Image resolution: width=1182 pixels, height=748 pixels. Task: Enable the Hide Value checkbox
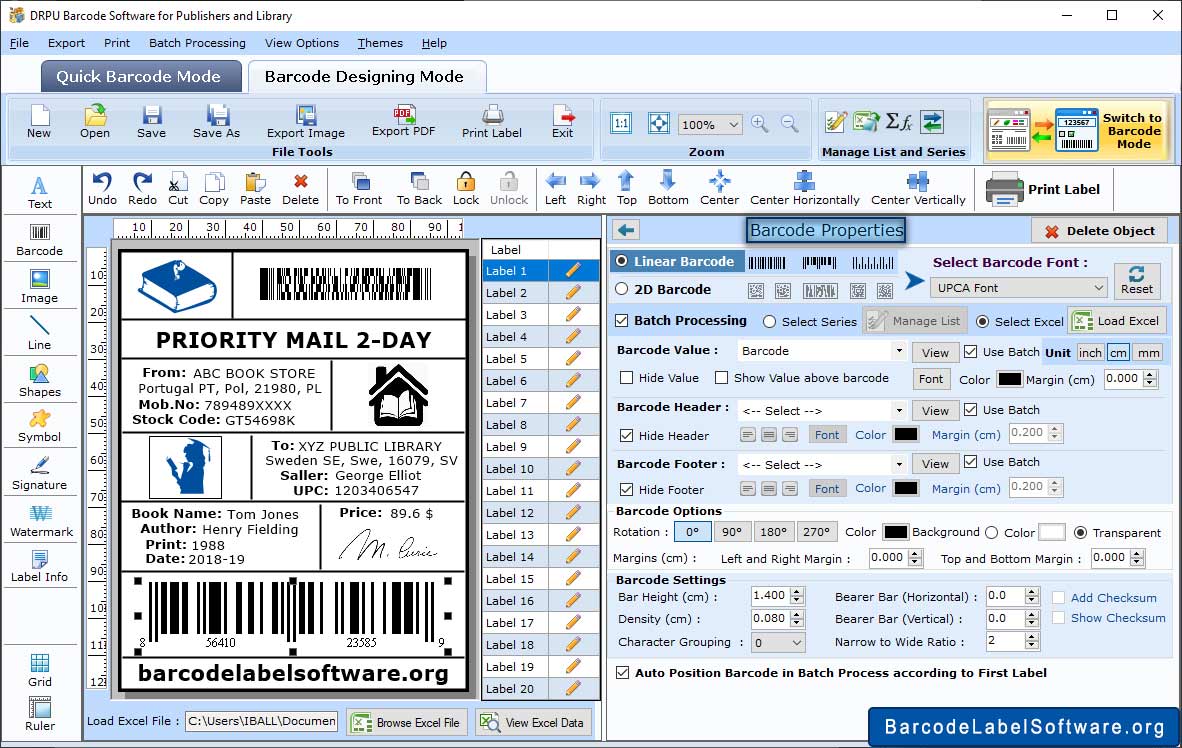[626, 378]
